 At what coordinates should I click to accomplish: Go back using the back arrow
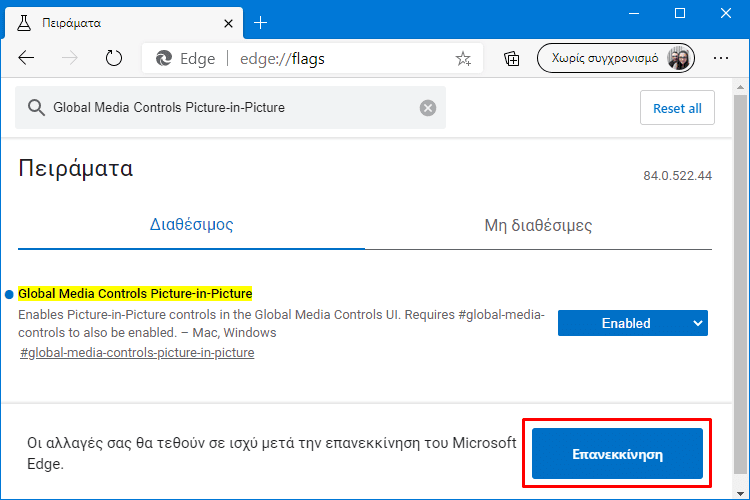(x=26, y=58)
